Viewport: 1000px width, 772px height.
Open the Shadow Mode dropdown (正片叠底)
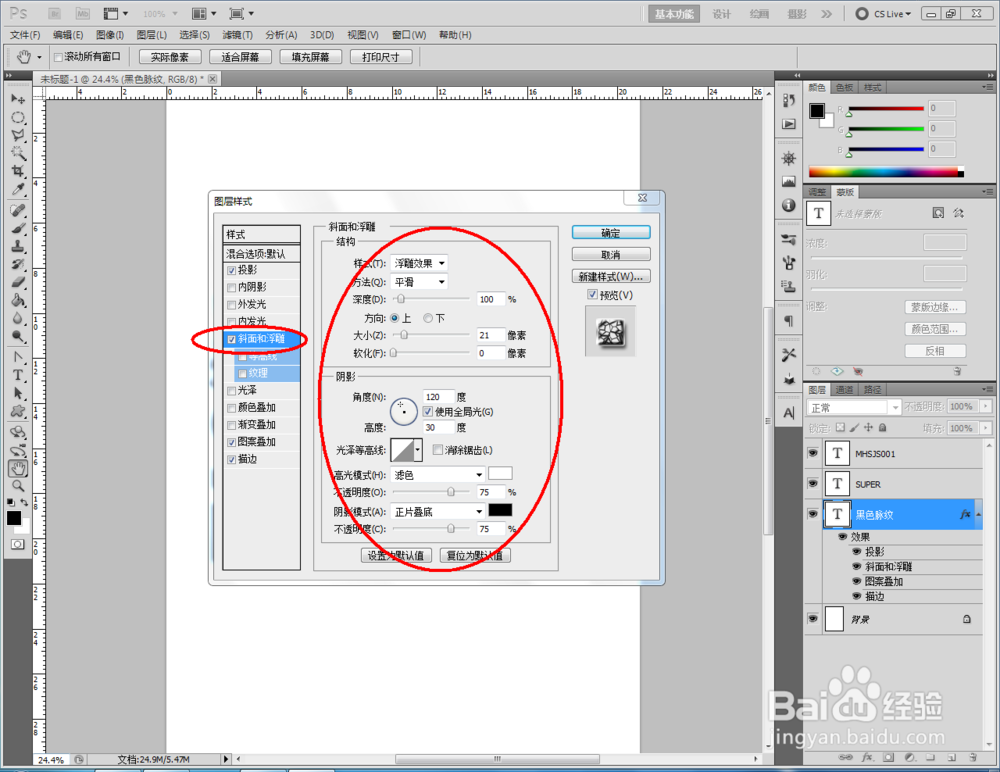pos(438,512)
